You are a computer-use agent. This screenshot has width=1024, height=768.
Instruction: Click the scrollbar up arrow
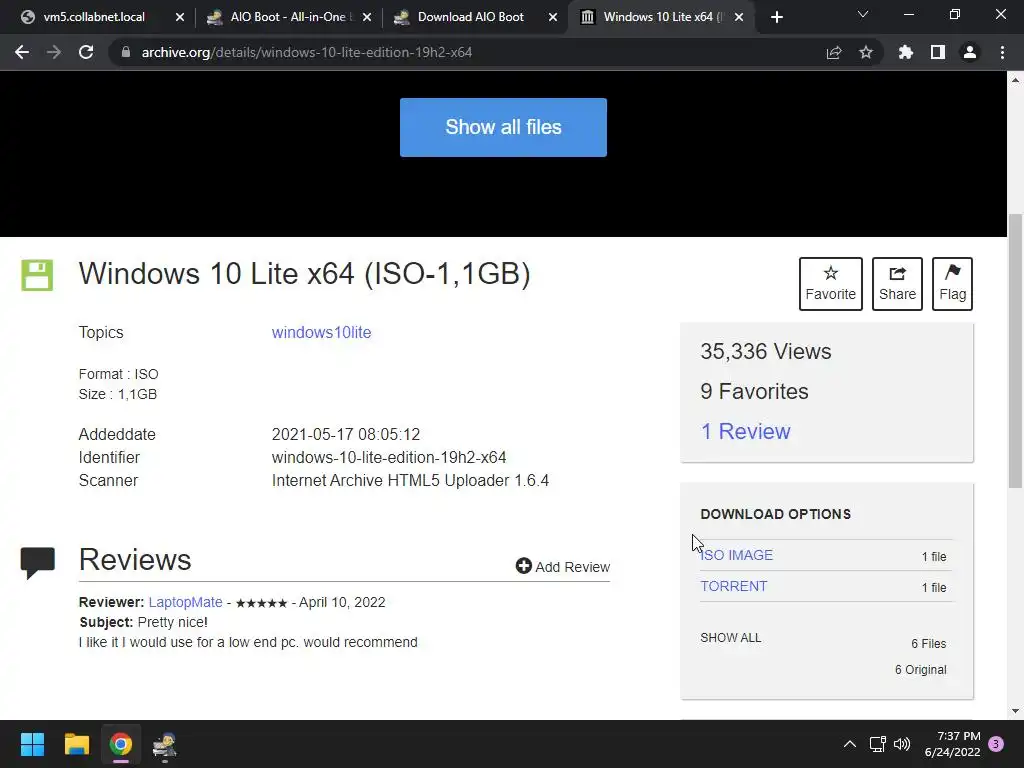[x=1015, y=80]
